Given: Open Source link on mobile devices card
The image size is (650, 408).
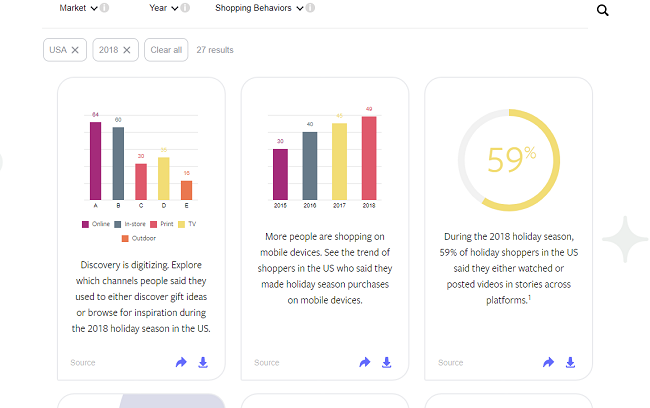Looking at the screenshot, I should pyautogui.click(x=267, y=363).
